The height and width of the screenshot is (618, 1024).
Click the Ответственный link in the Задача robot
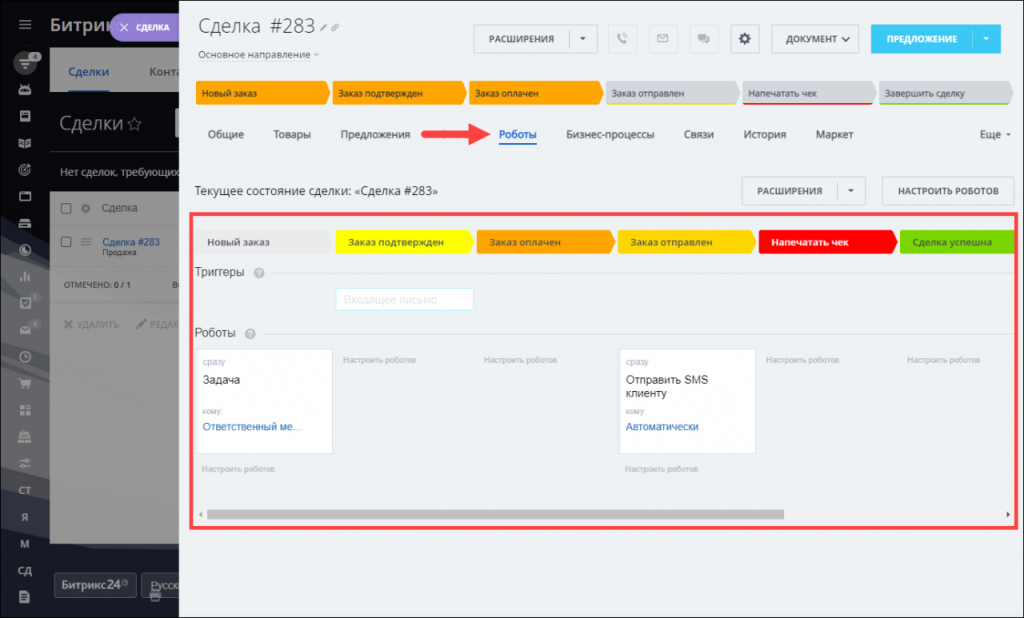pyautogui.click(x=252, y=426)
